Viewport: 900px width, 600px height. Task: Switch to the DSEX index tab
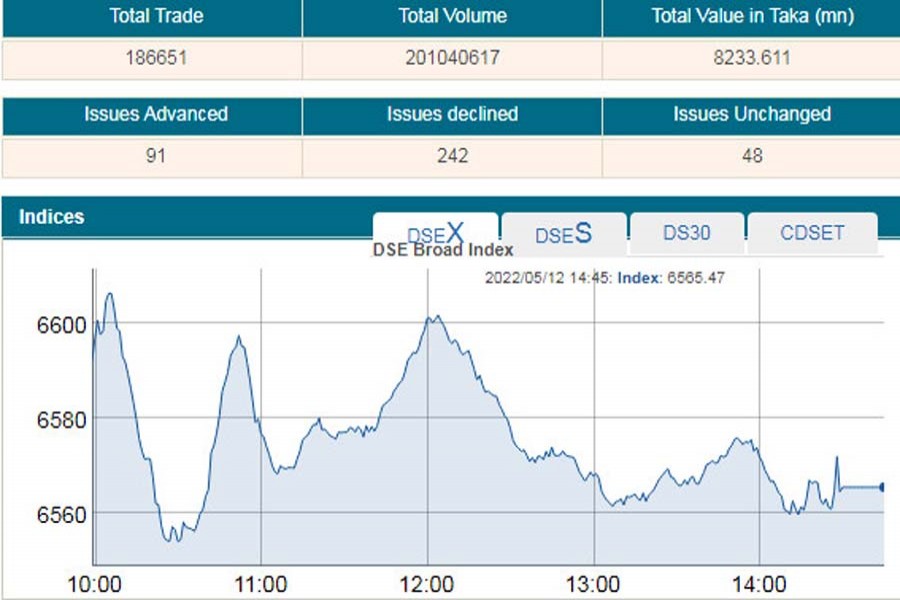[x=435, y=232]
